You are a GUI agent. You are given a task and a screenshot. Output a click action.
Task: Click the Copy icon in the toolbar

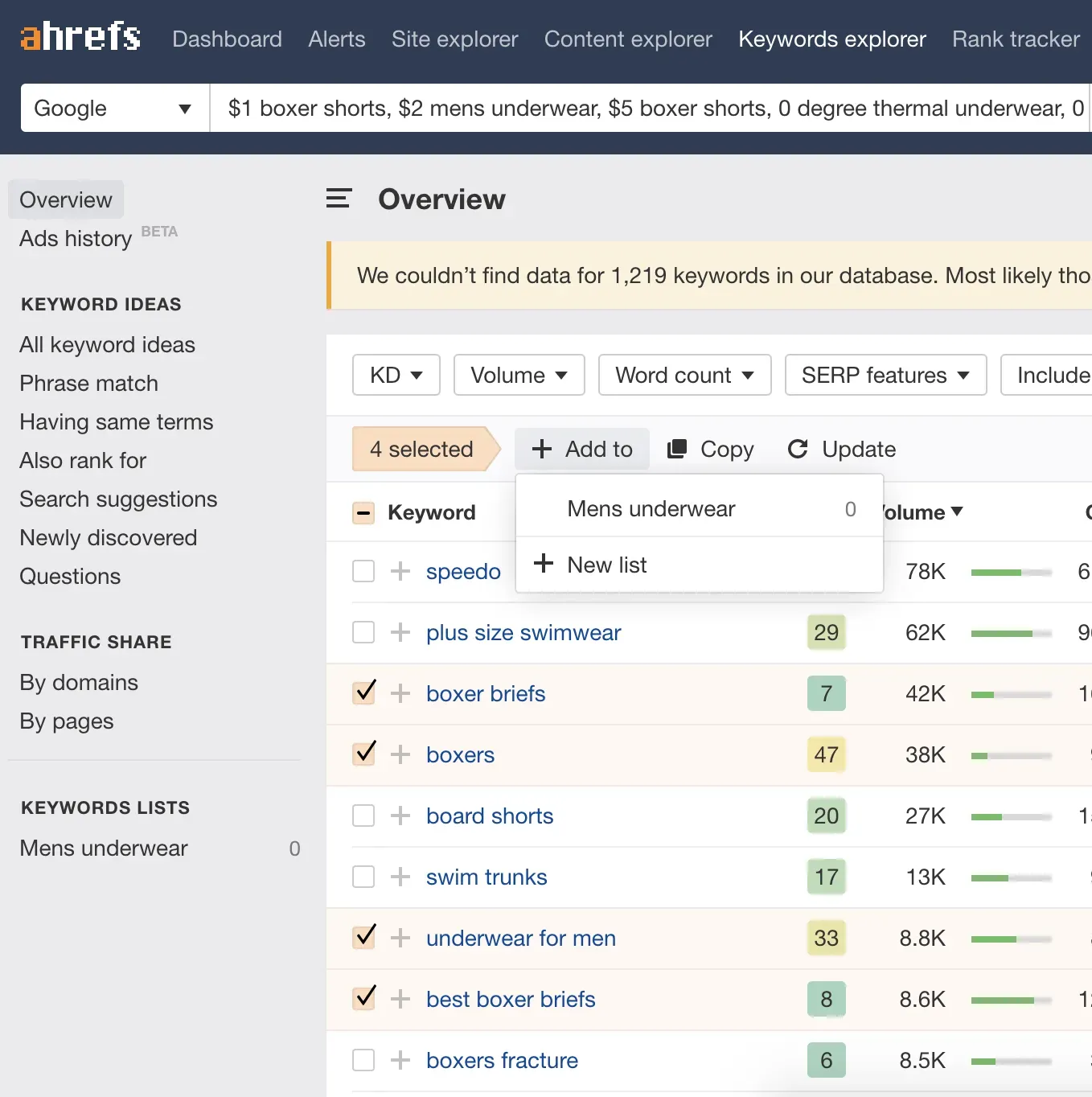coord(677,449)
